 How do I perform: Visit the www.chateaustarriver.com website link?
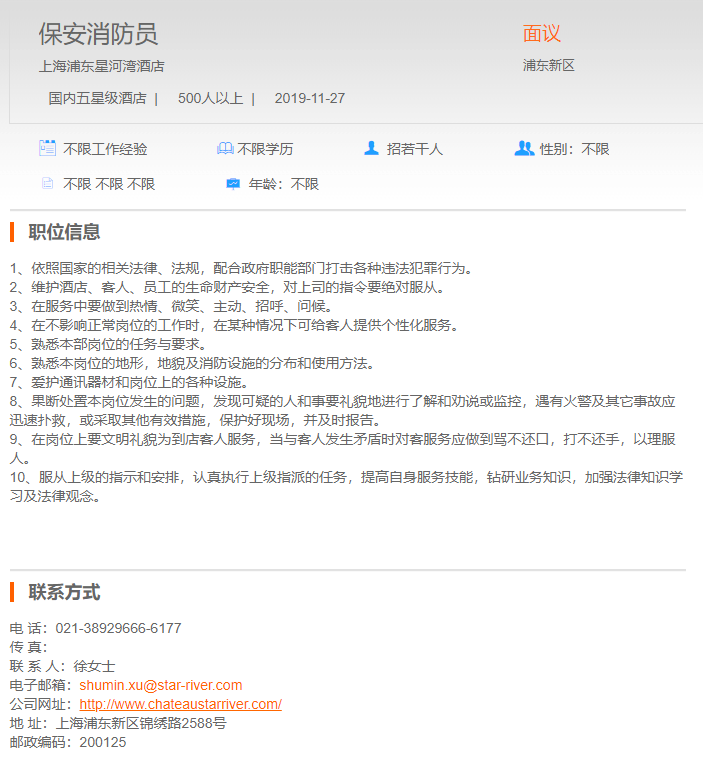pyautogui.click(x=180, y=704)
